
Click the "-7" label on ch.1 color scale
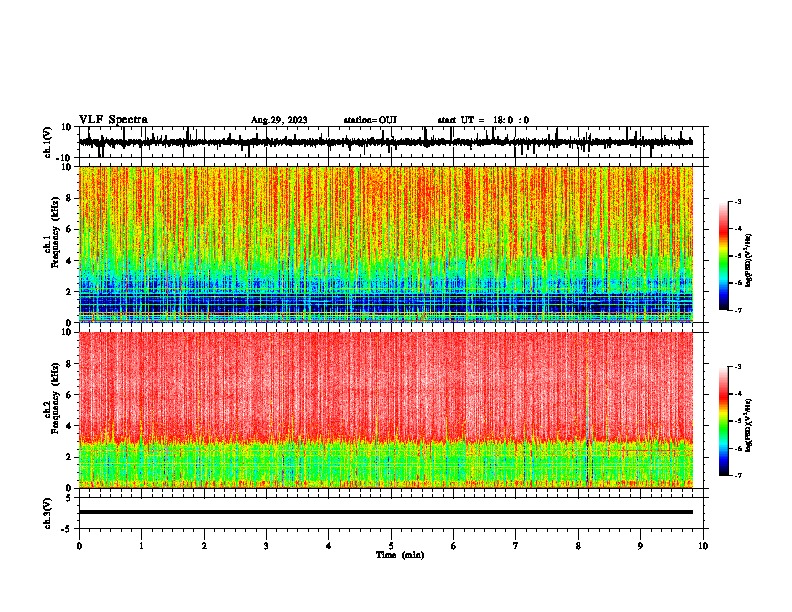point(738,310)
